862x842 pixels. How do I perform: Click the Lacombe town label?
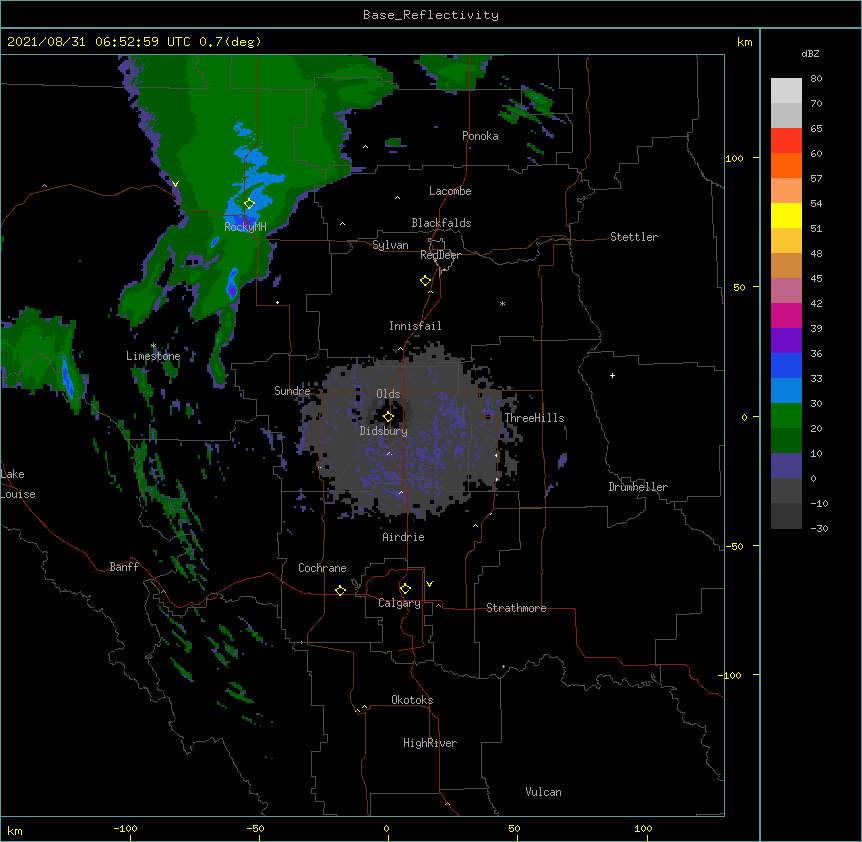click(x=450, y=191)
